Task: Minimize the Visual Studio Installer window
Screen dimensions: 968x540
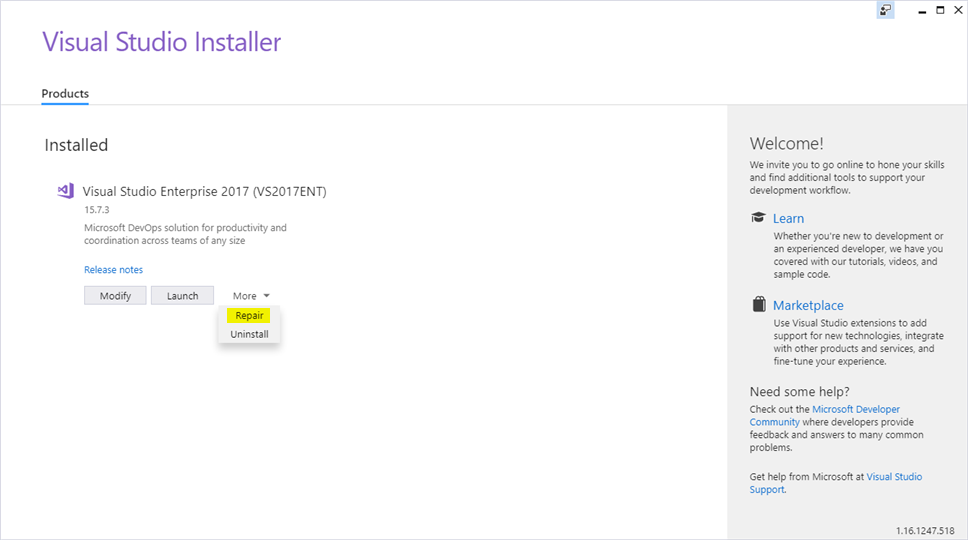Action: coord(922,10)
